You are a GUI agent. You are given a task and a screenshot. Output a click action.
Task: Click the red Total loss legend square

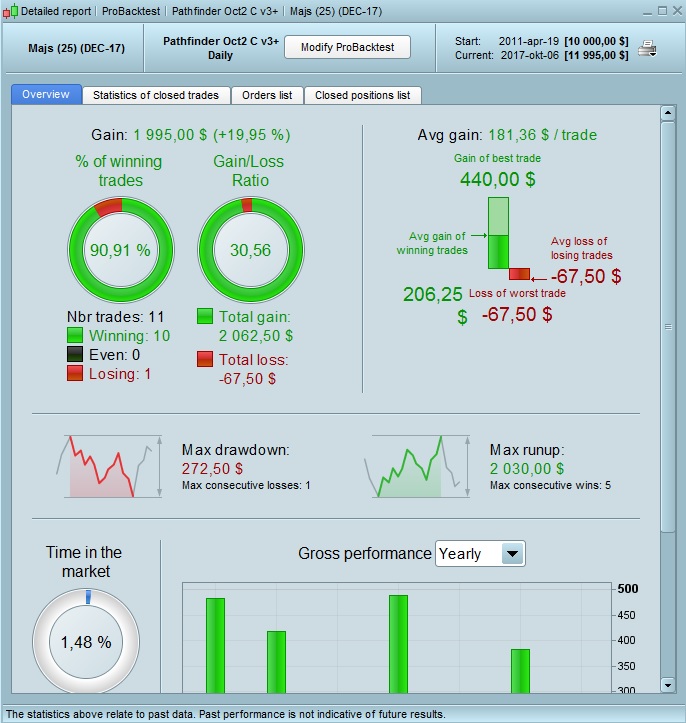click(x=205, y=359)
